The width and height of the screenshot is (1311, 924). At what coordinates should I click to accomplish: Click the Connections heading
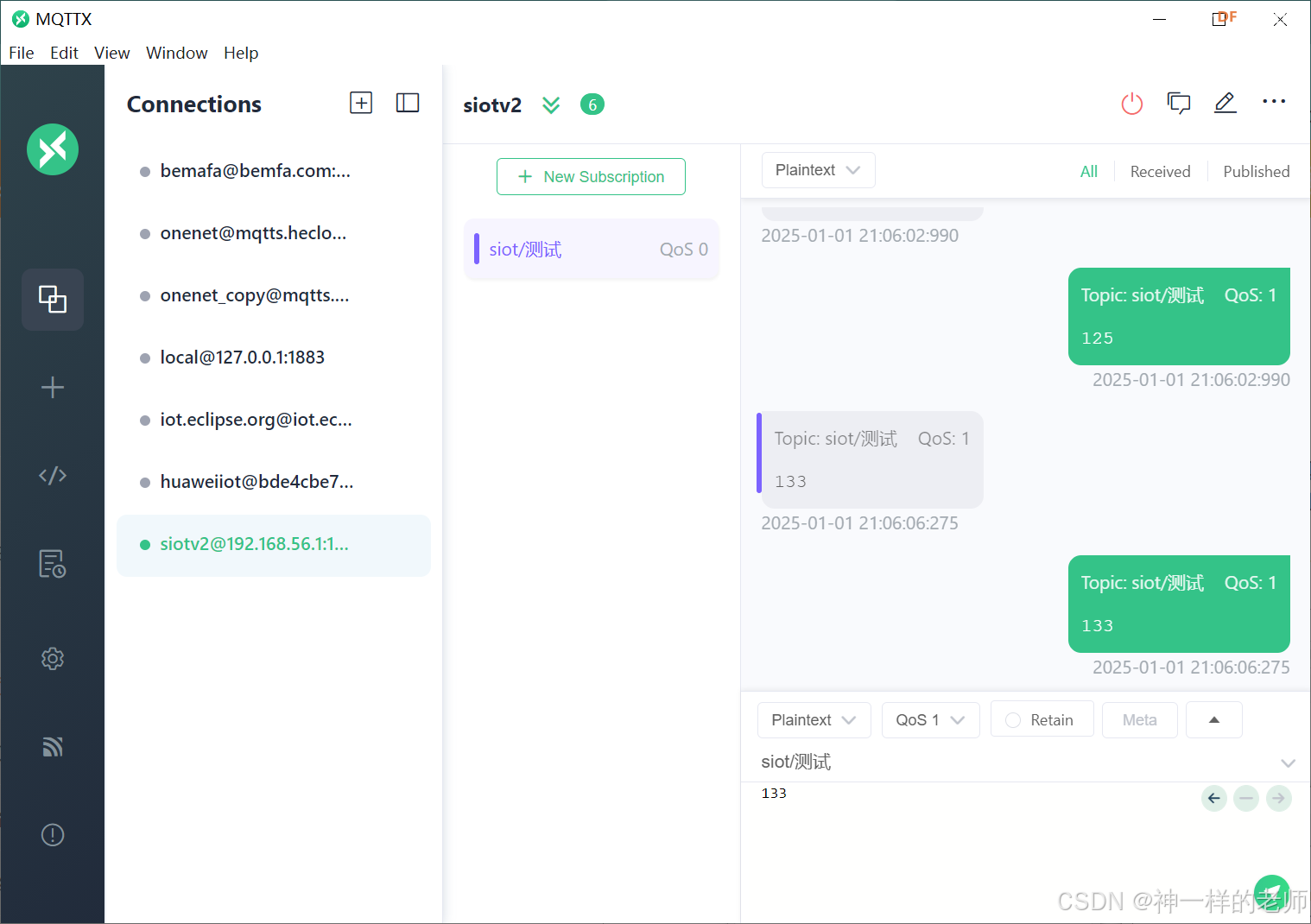coord(194,104)
